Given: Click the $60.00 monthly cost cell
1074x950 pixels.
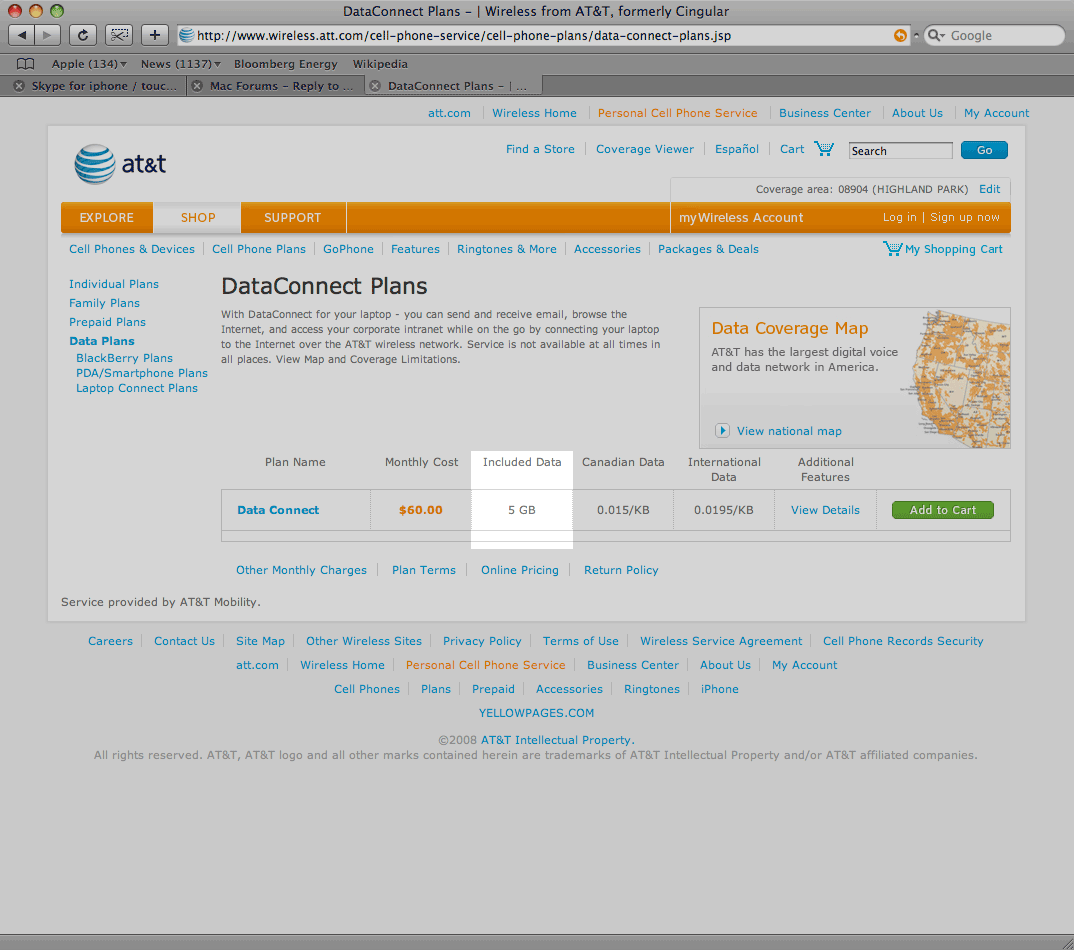Looking at the screenshot, I should tap(421, 510).
